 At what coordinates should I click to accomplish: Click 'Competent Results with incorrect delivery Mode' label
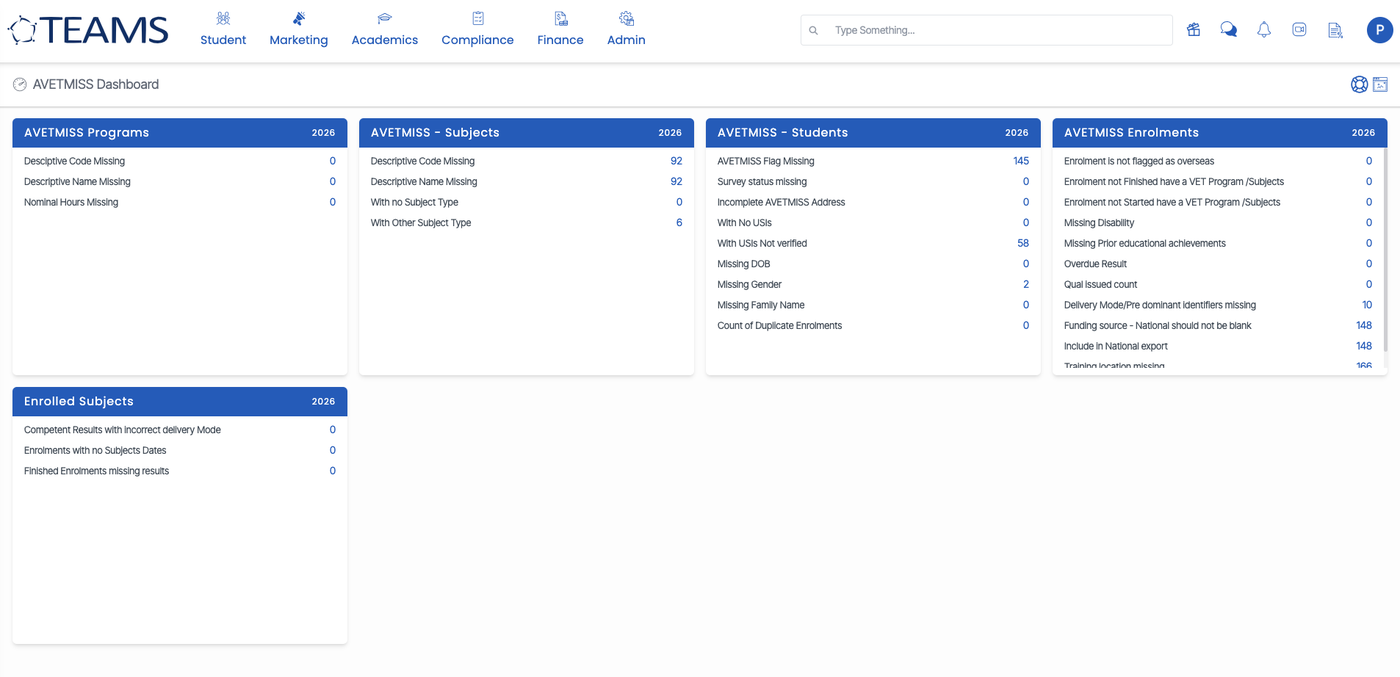(122, 430)
